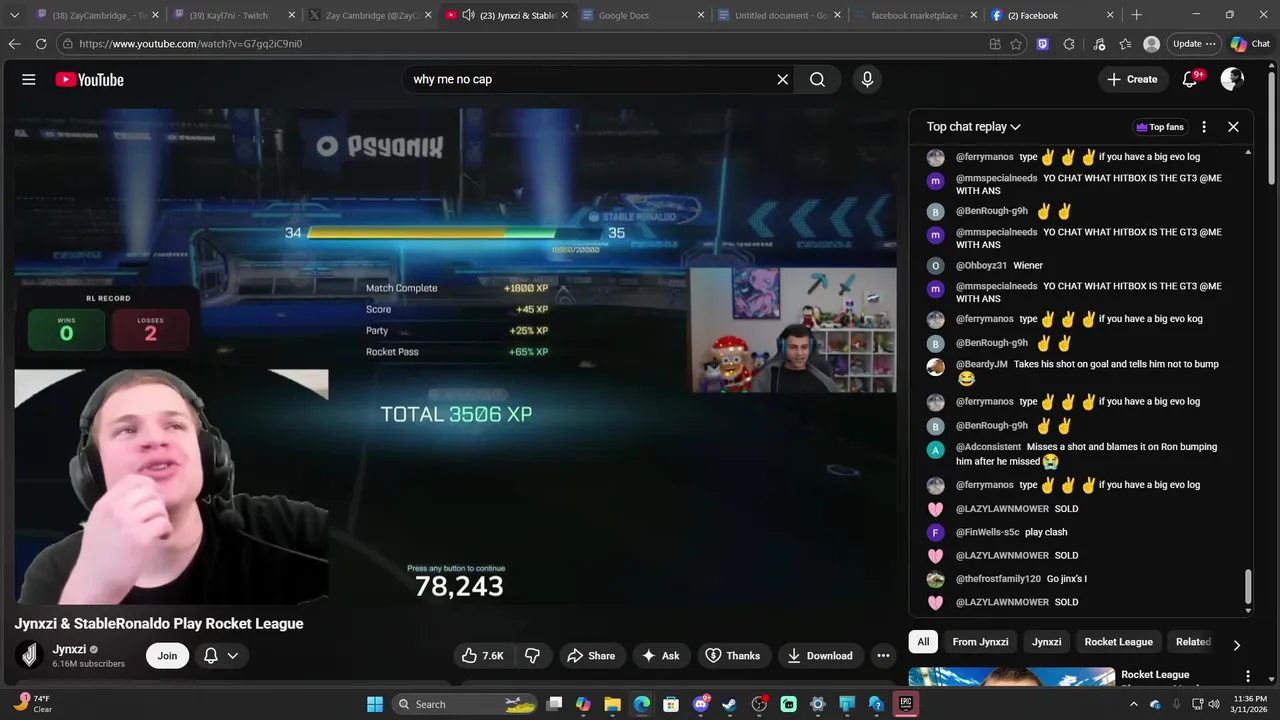1280x720 pixels.
Task: Share the video
Action: [591, 656]
